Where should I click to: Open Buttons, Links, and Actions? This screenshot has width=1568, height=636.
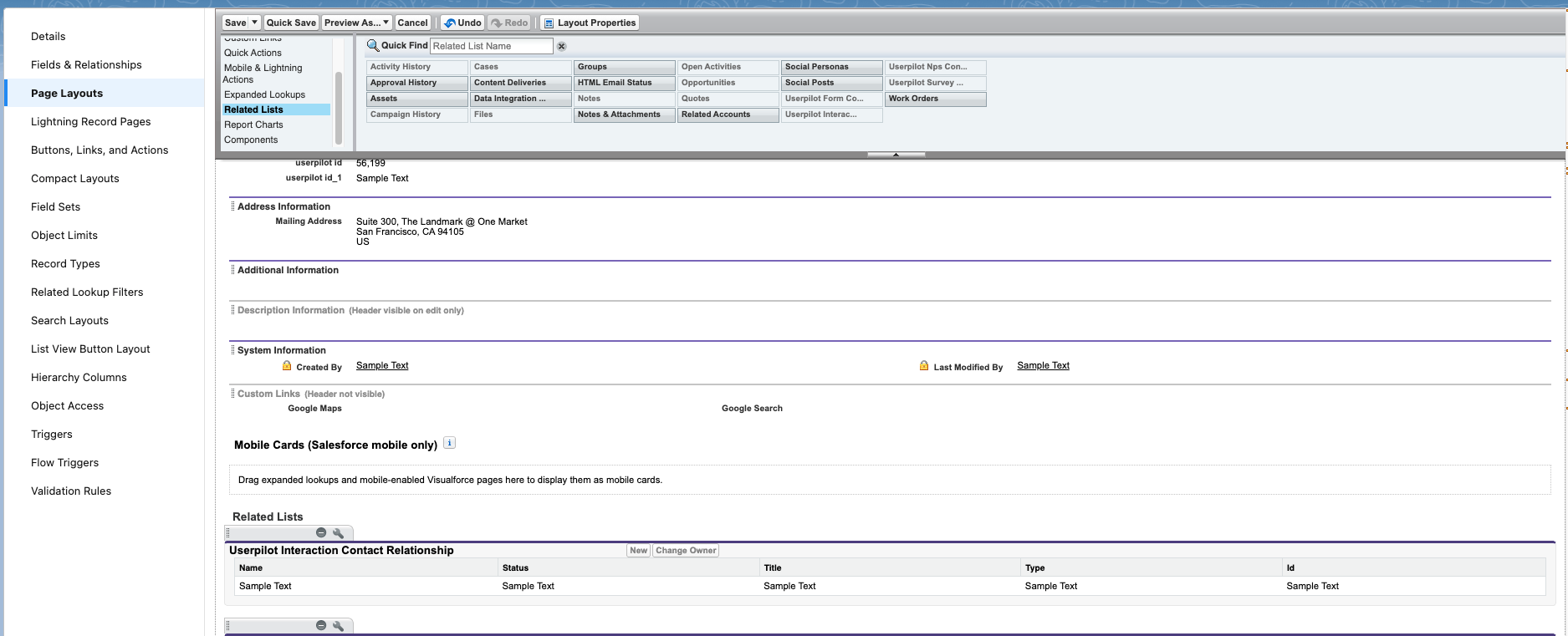pos(100,150)
